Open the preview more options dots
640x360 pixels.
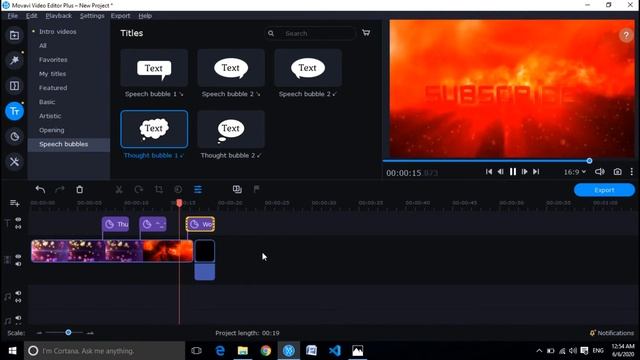631,172
